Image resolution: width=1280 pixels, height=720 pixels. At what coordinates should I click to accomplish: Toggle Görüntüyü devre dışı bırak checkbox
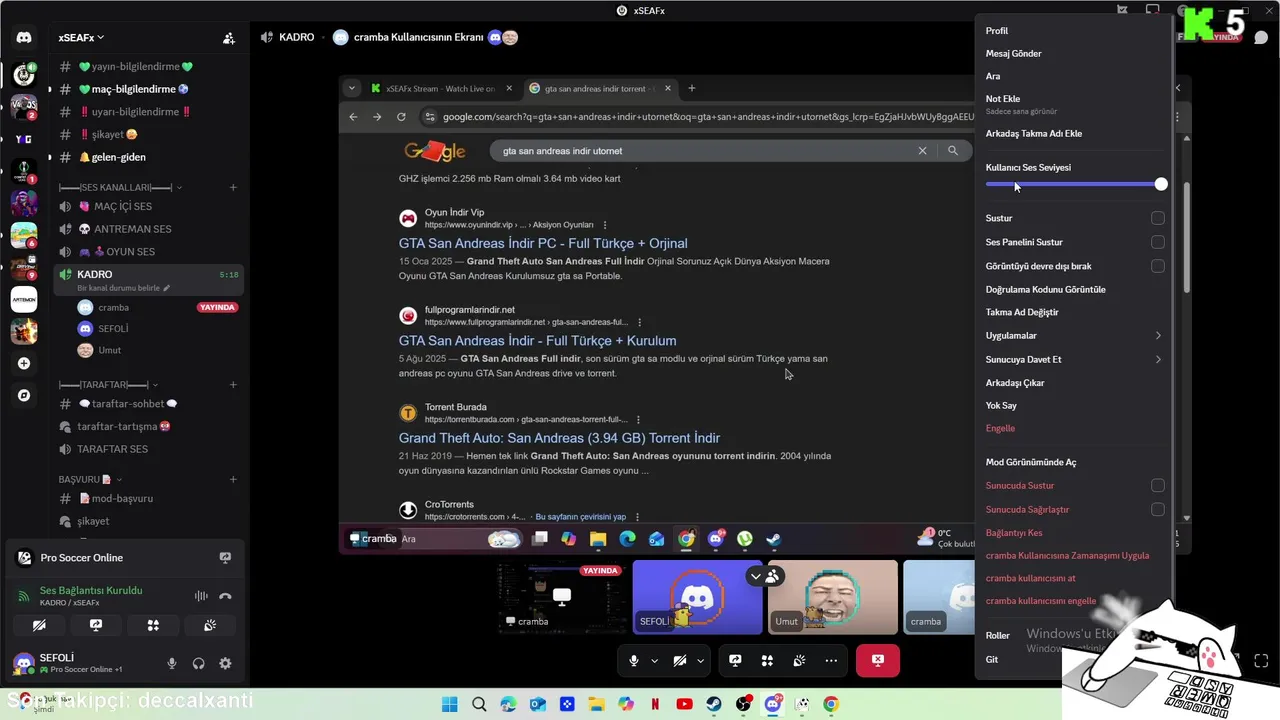1157,266
